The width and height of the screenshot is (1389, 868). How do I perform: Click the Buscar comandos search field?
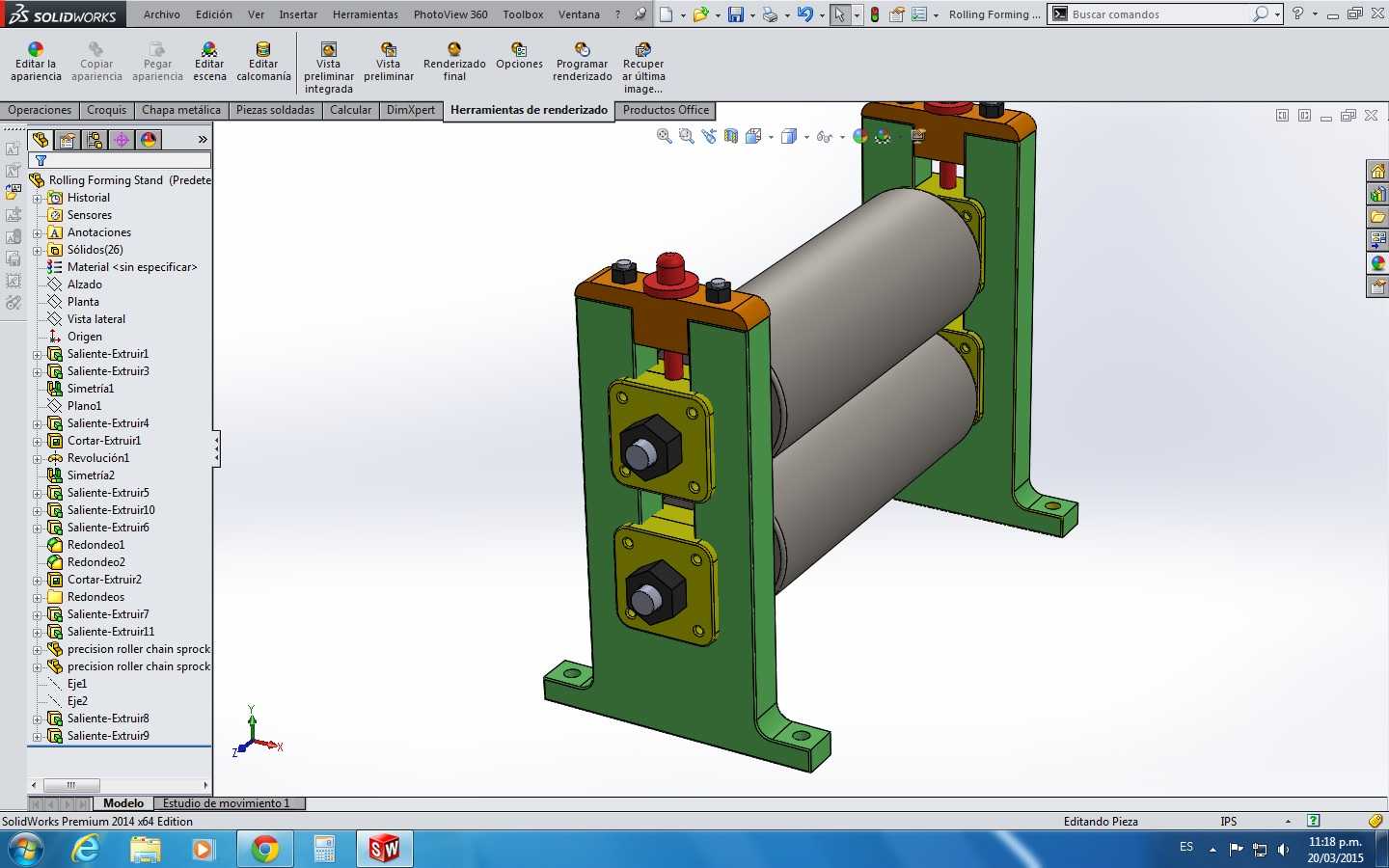[x=1159, y=14]
